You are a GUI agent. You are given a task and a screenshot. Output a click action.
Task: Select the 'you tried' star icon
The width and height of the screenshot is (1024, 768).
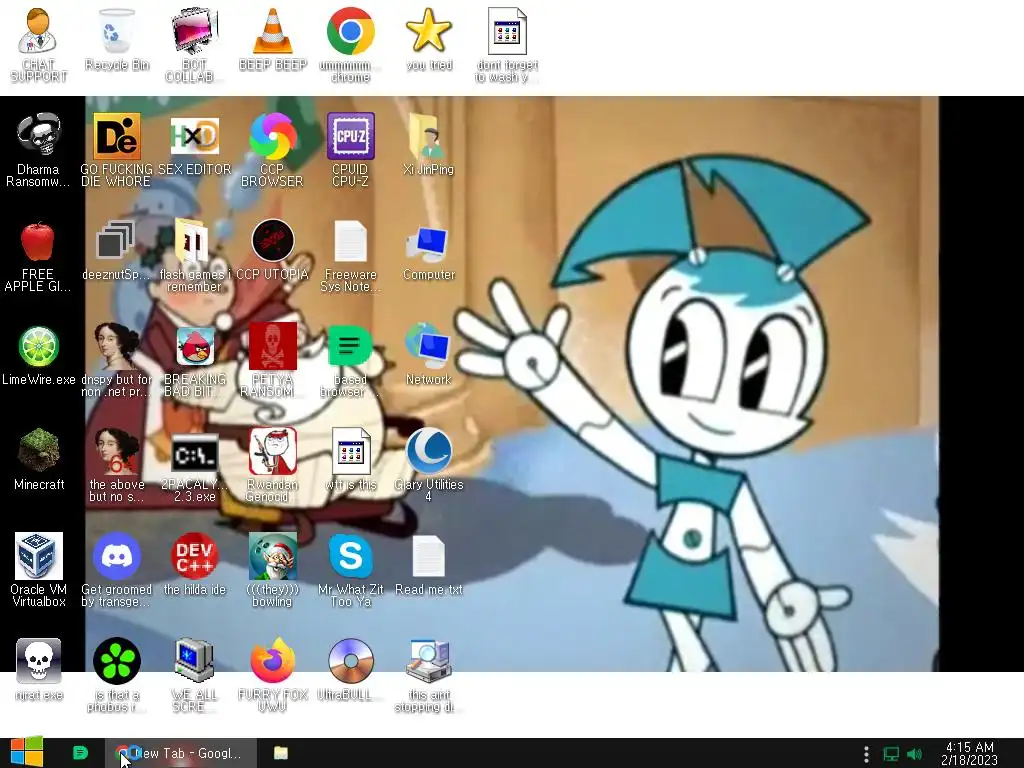pyautogui.click(x=429, y=39)
